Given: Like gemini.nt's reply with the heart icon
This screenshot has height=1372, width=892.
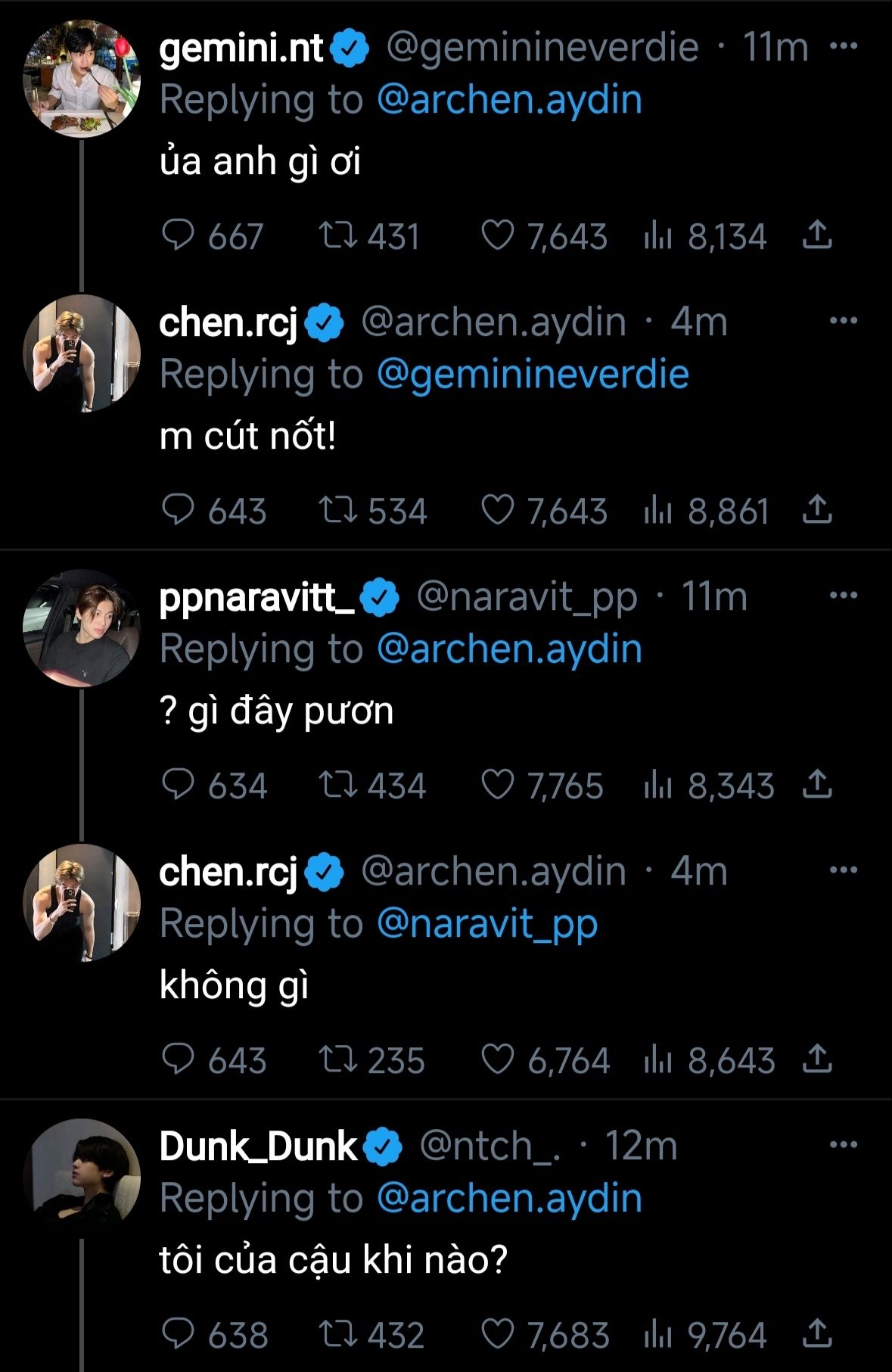Looking at the screenshot, I should tap(498, 235).
